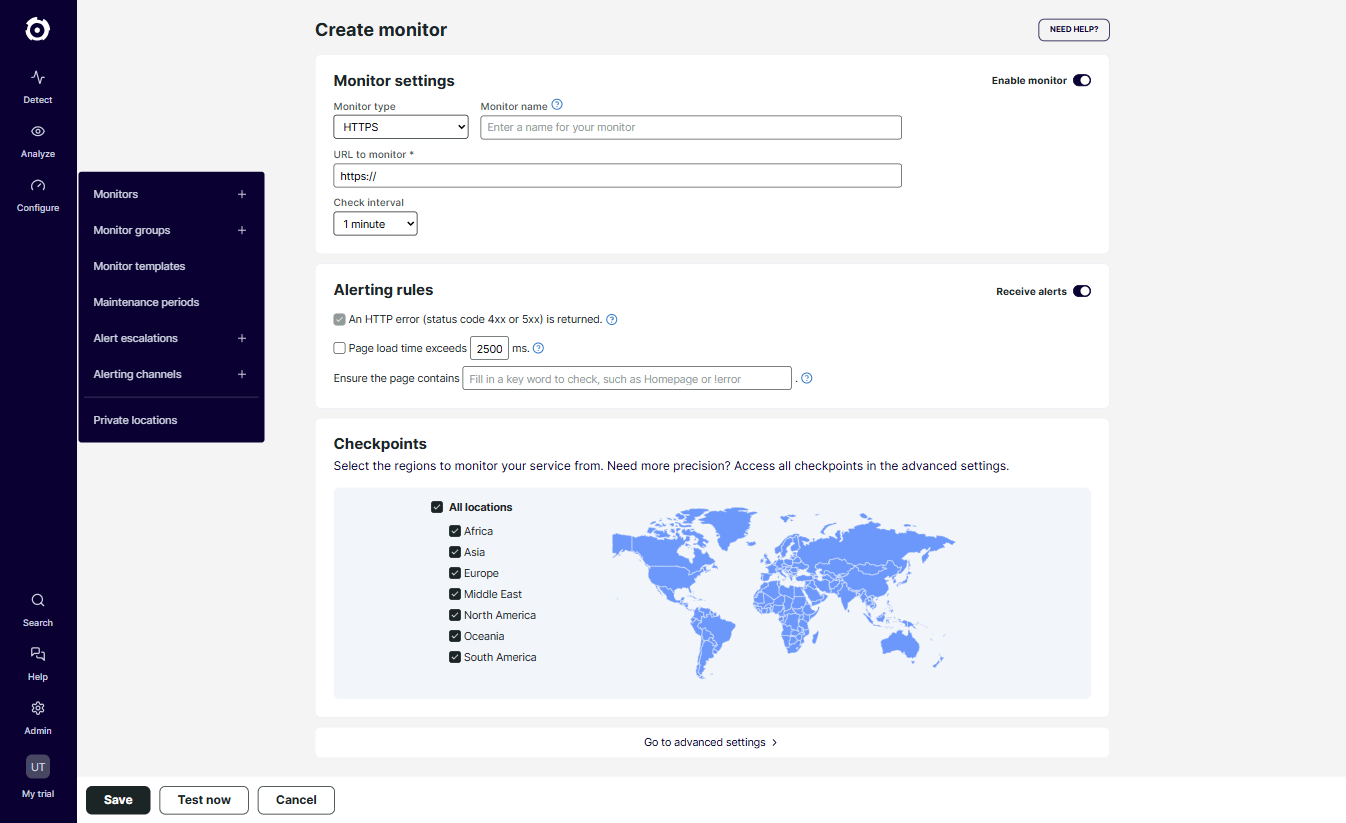
Task: Open Maintenance periods menu item
Action: click(146, 302)
